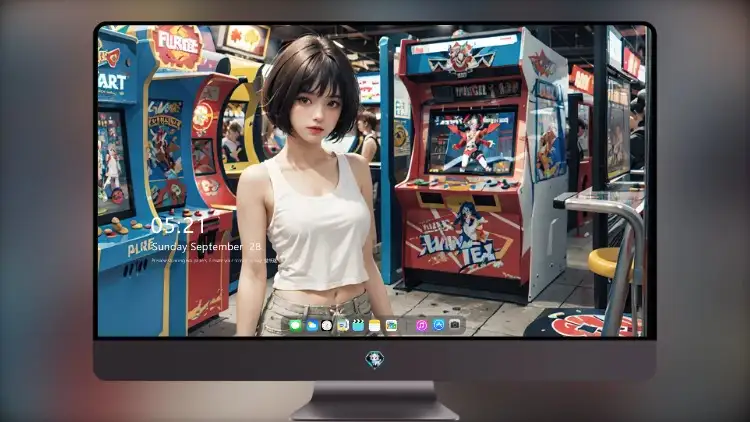Open the Keynote-style presentation icon in dock
The width and height of the screenshot is (750, 422).
point(342,326)
